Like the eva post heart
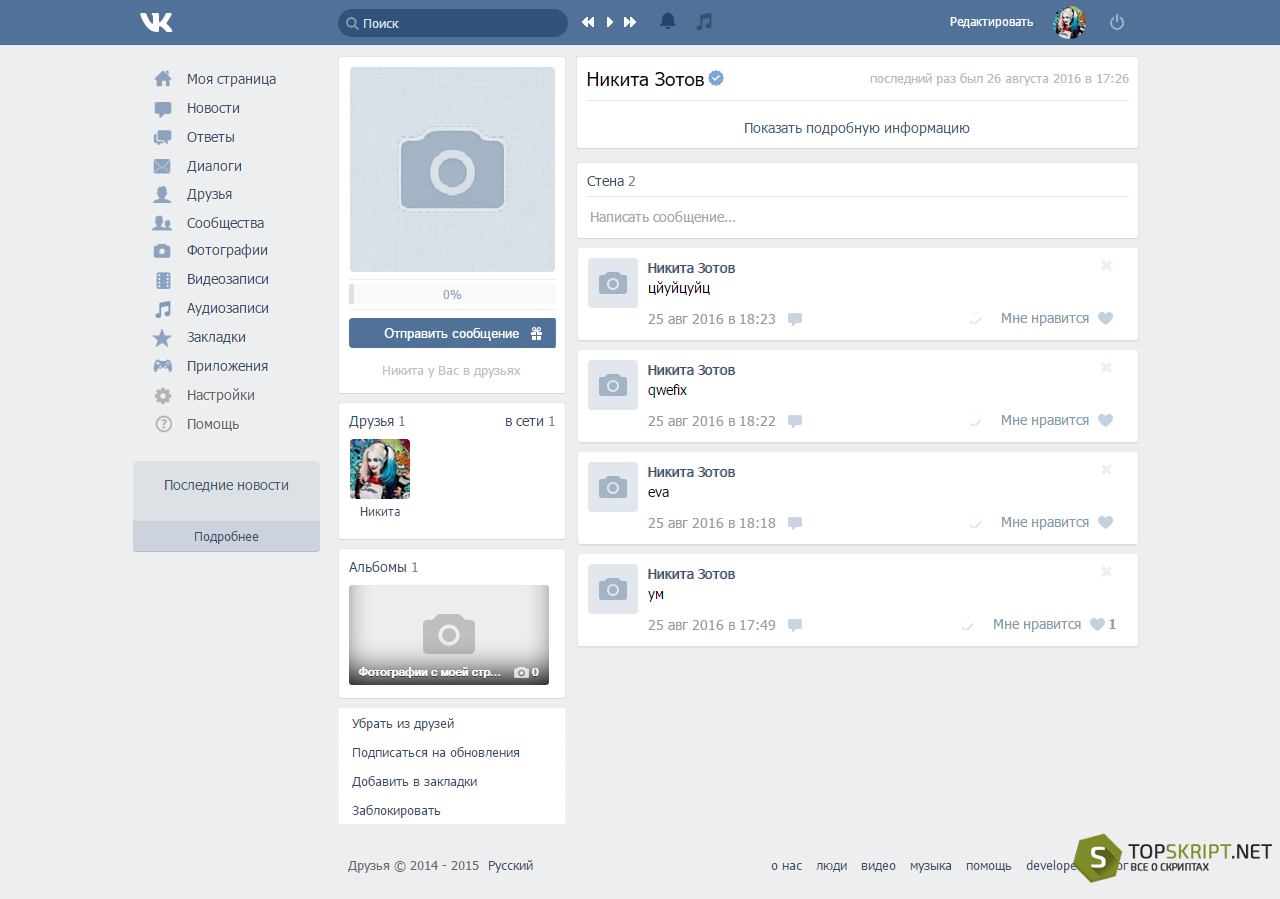 [1105, 523]
